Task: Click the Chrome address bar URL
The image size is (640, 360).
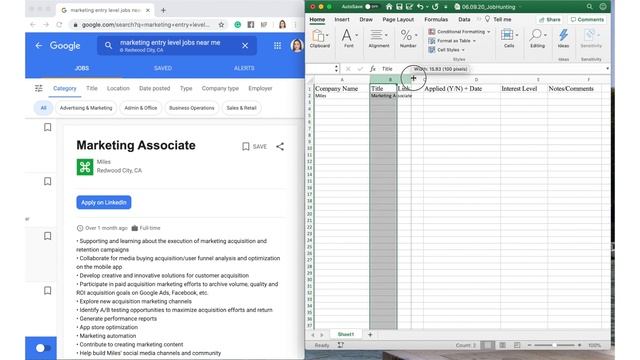Action: [x=145, y=25]
